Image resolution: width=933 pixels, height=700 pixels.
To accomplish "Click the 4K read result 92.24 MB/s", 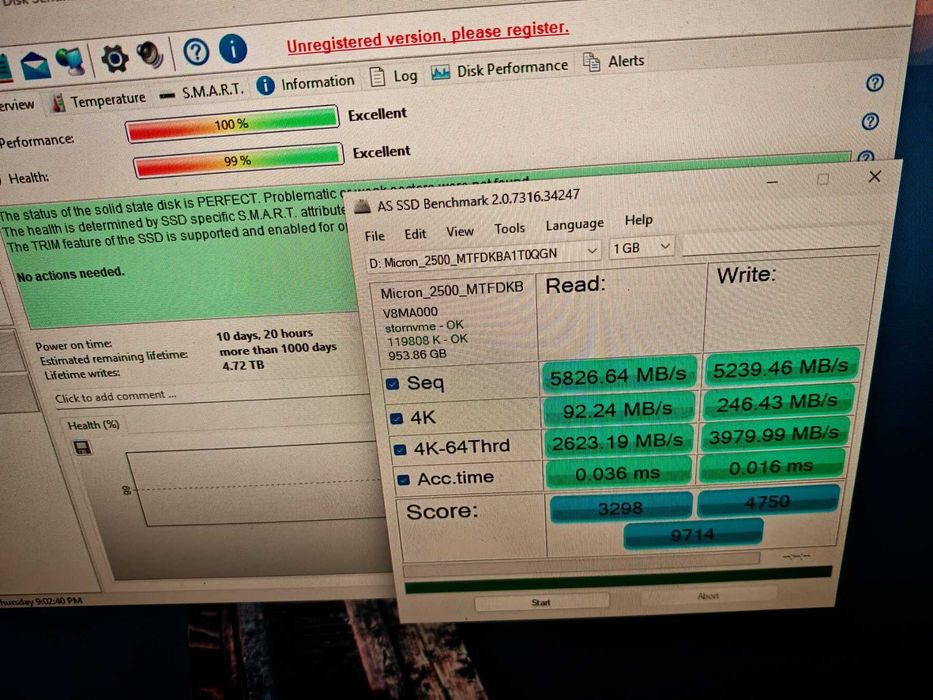I will pos(618,410).
